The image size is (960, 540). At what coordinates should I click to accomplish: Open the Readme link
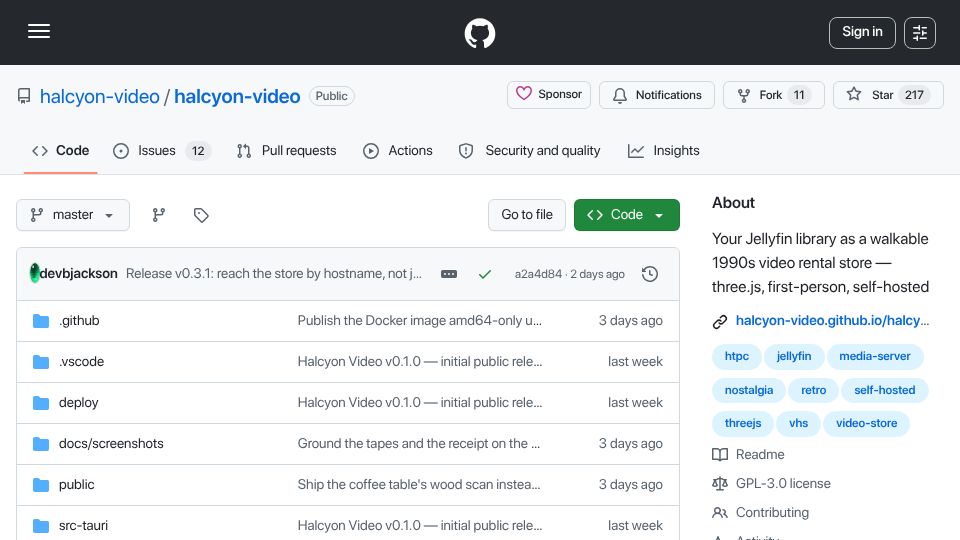(x=760, y=455)
